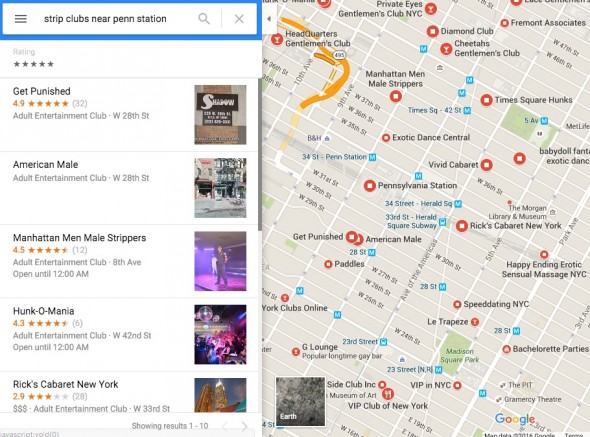
Task: Click the Hunk-O-Mania photo thumbnail
Action: (220, 334)
